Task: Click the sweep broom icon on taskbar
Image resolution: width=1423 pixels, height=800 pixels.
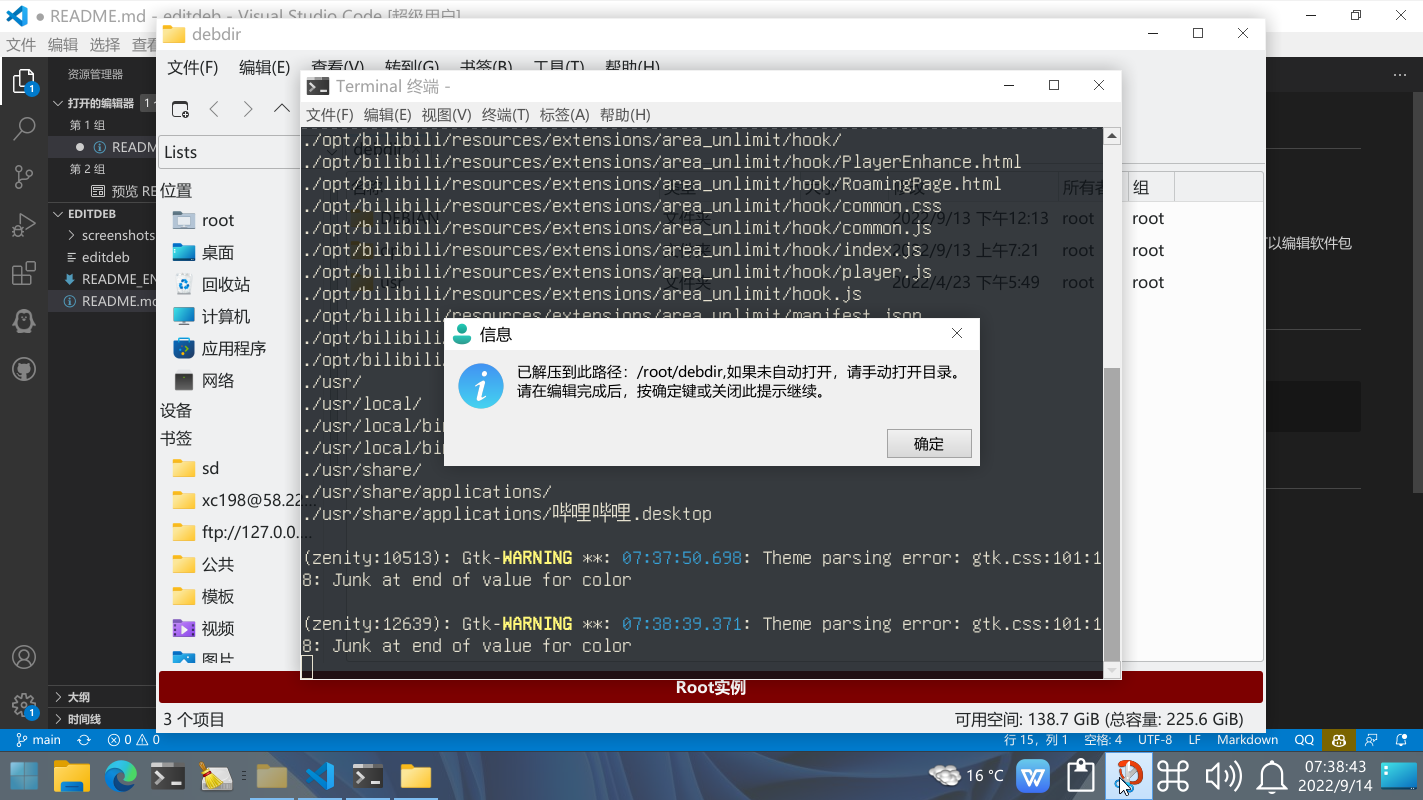Action: [216, 775]
